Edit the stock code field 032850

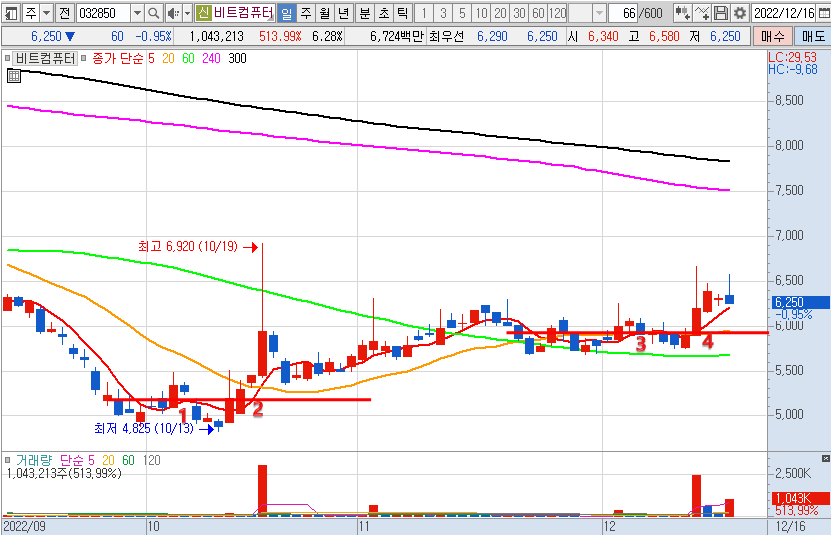104,13
